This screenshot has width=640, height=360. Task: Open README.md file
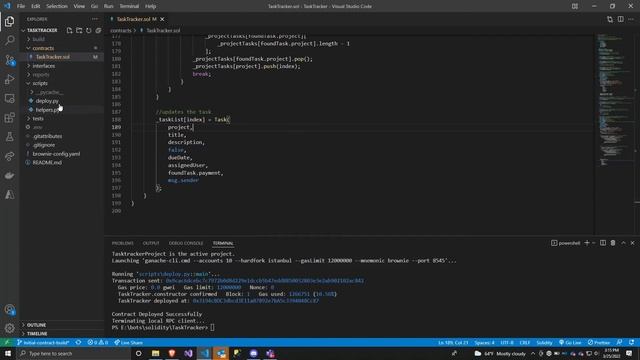(47, 162)
